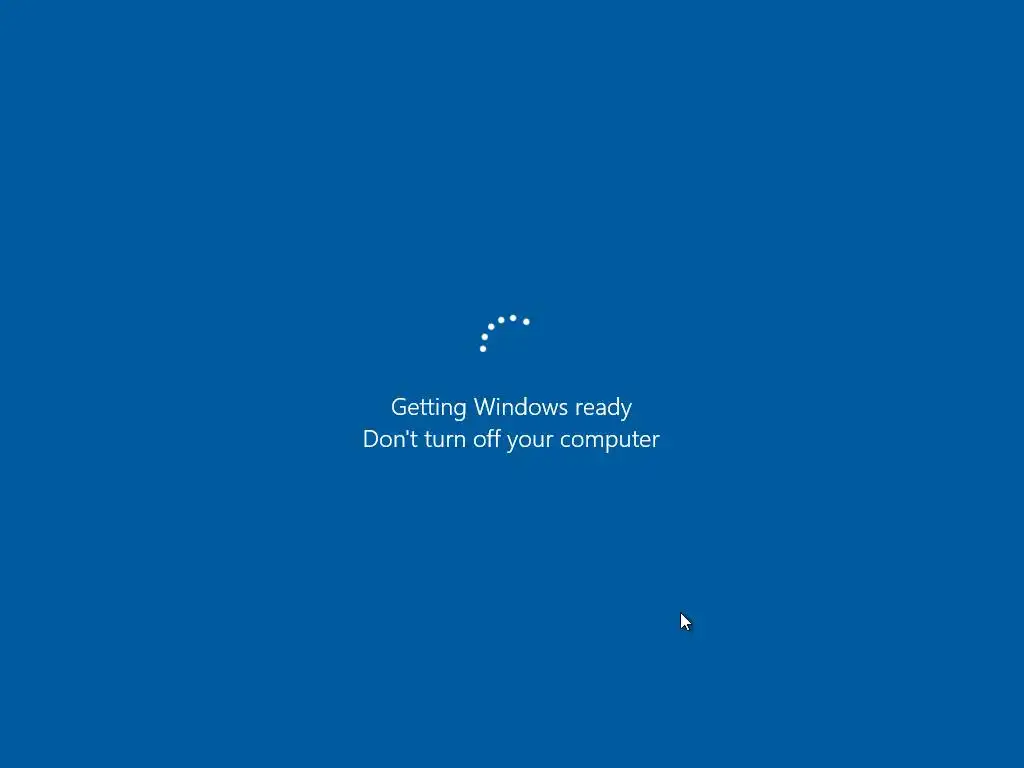The image size is (1024, 768).
Task: Click the capital letter "D" in Don't
Action: [x=371, y=439]
